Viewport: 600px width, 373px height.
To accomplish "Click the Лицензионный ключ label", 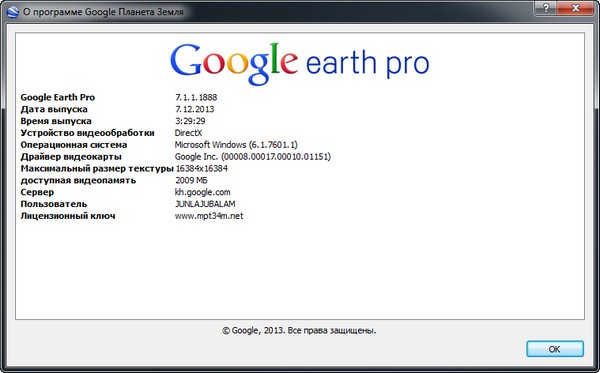I will [x=68, y=216].
